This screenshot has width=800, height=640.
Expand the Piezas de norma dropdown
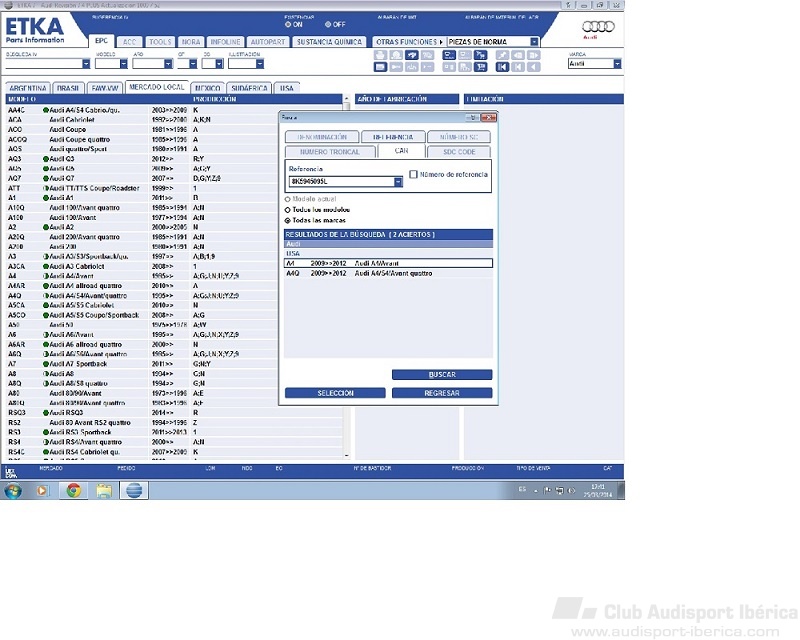click(534, 42)
